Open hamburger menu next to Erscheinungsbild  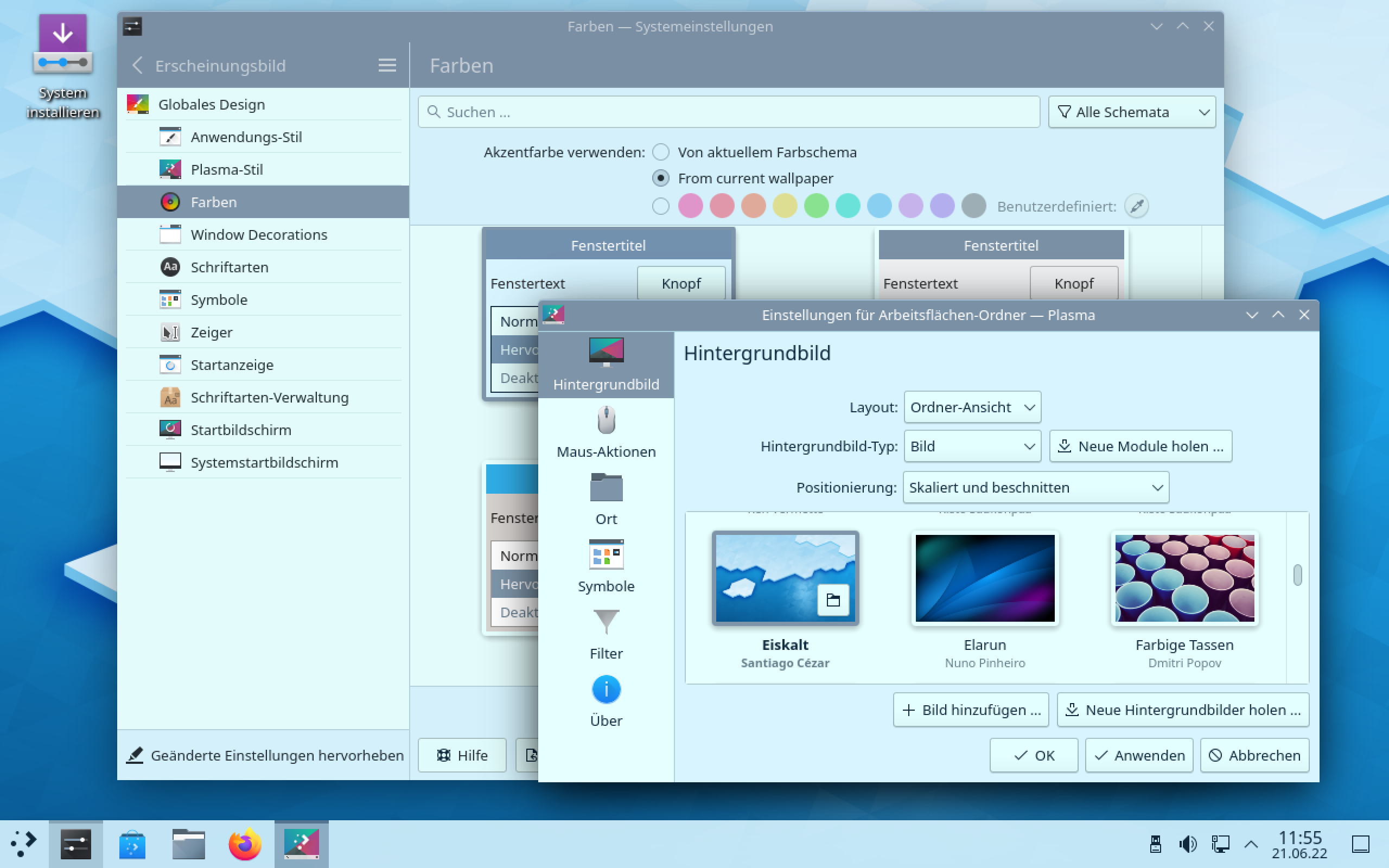[387, 66]
